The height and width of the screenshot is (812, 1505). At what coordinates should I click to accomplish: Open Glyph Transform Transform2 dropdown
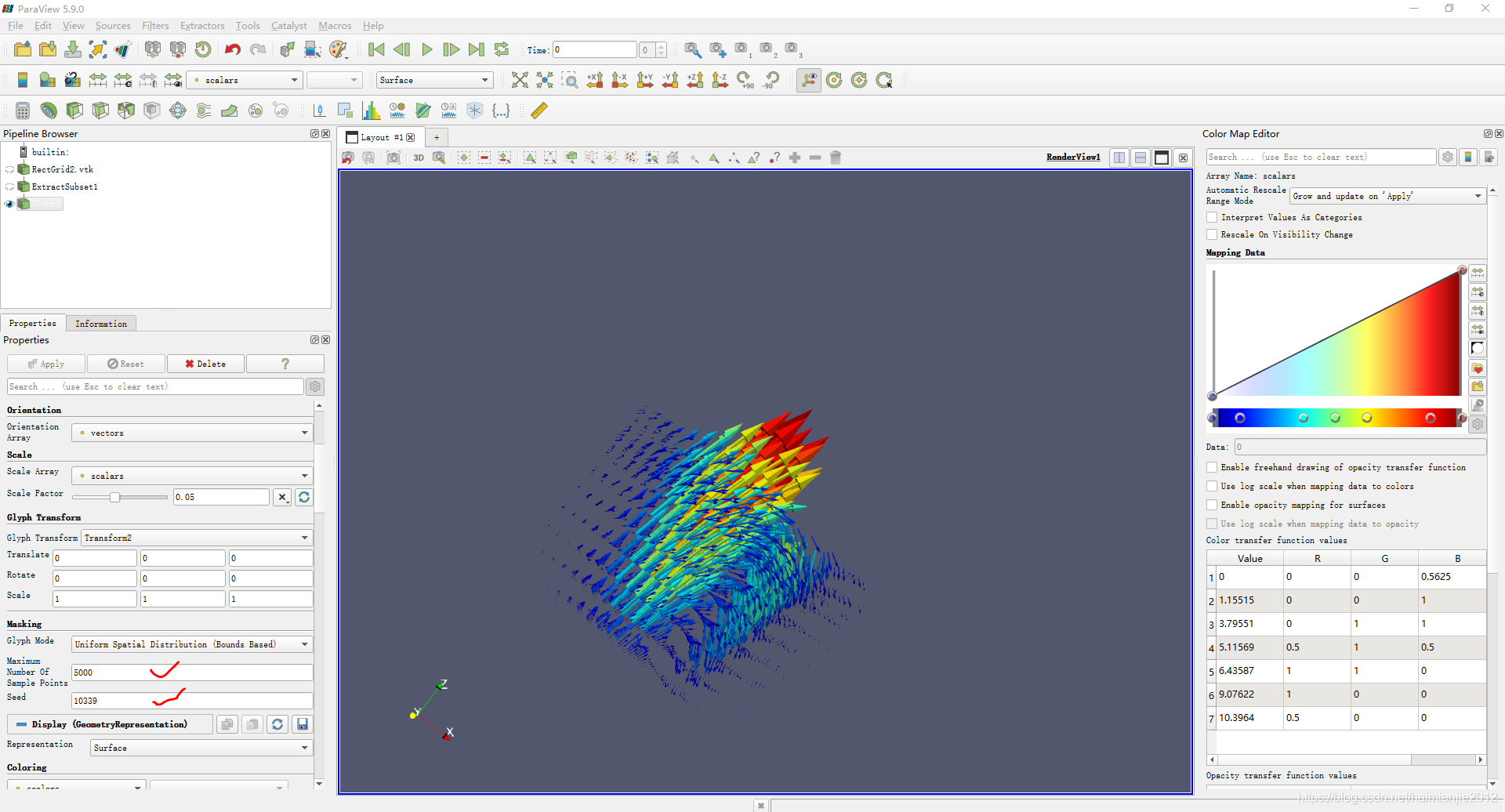[x=197, y=538]
